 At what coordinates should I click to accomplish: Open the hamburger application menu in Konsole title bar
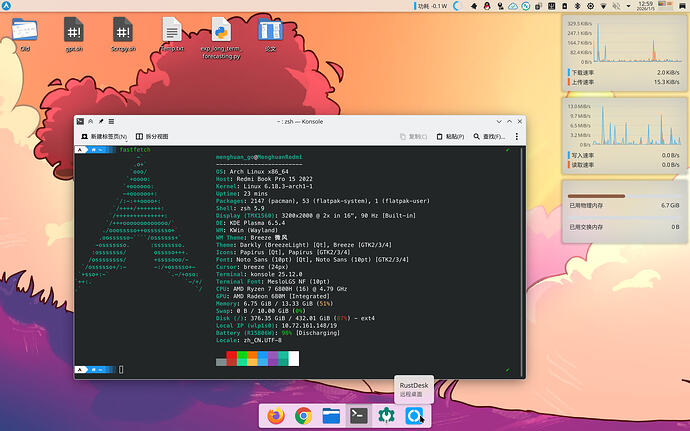(111, 122)
